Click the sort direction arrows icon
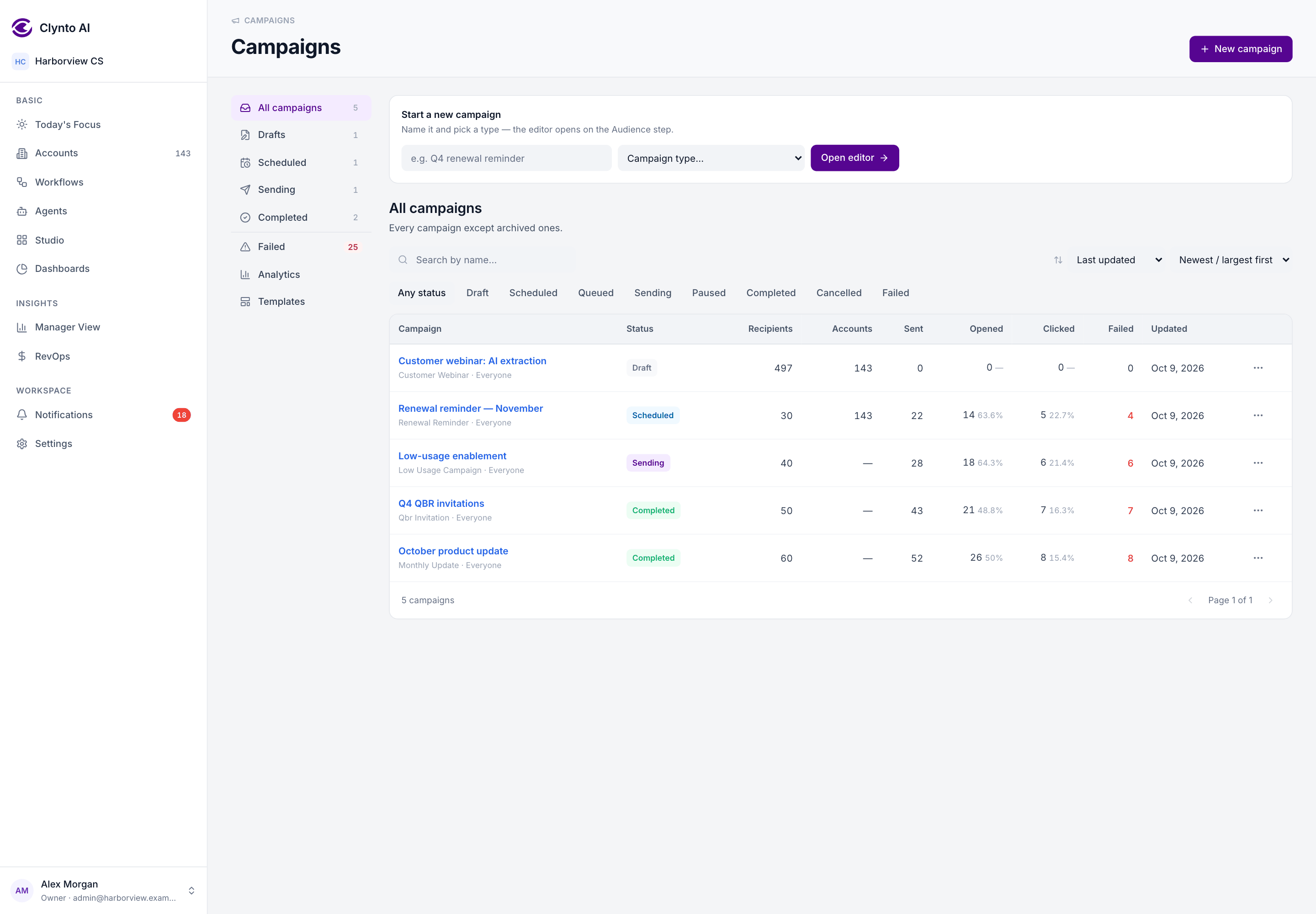 (1058, 260)
